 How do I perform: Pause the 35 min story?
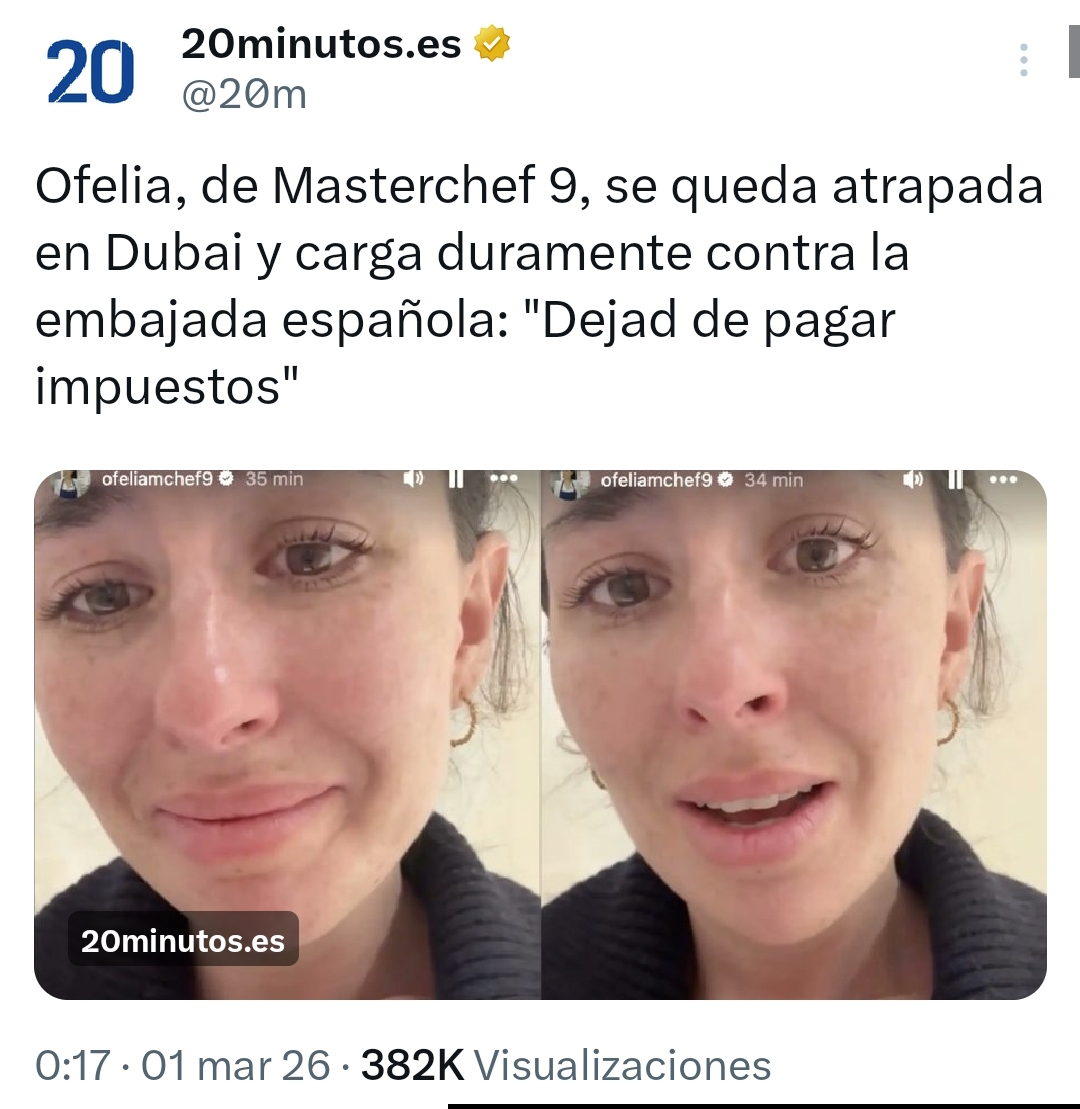coord(456,479)
